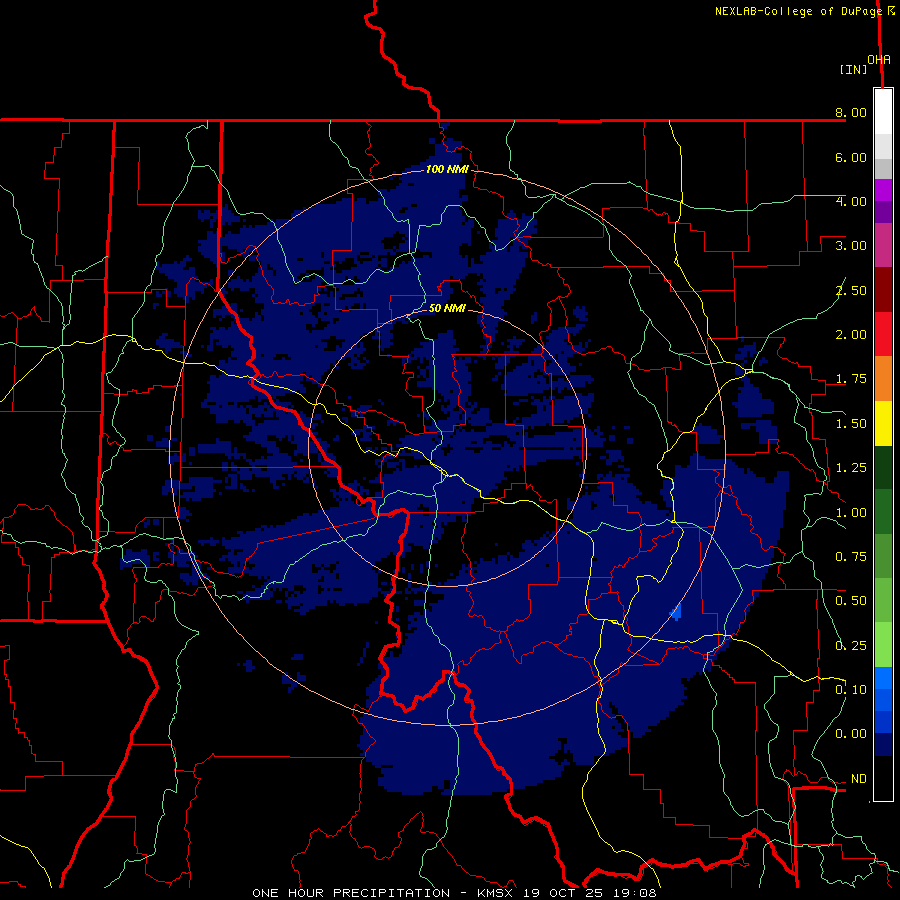Click the 3.00 legend value
The height and width of the screenshot is (900, 900).
[x=851, y=246]
